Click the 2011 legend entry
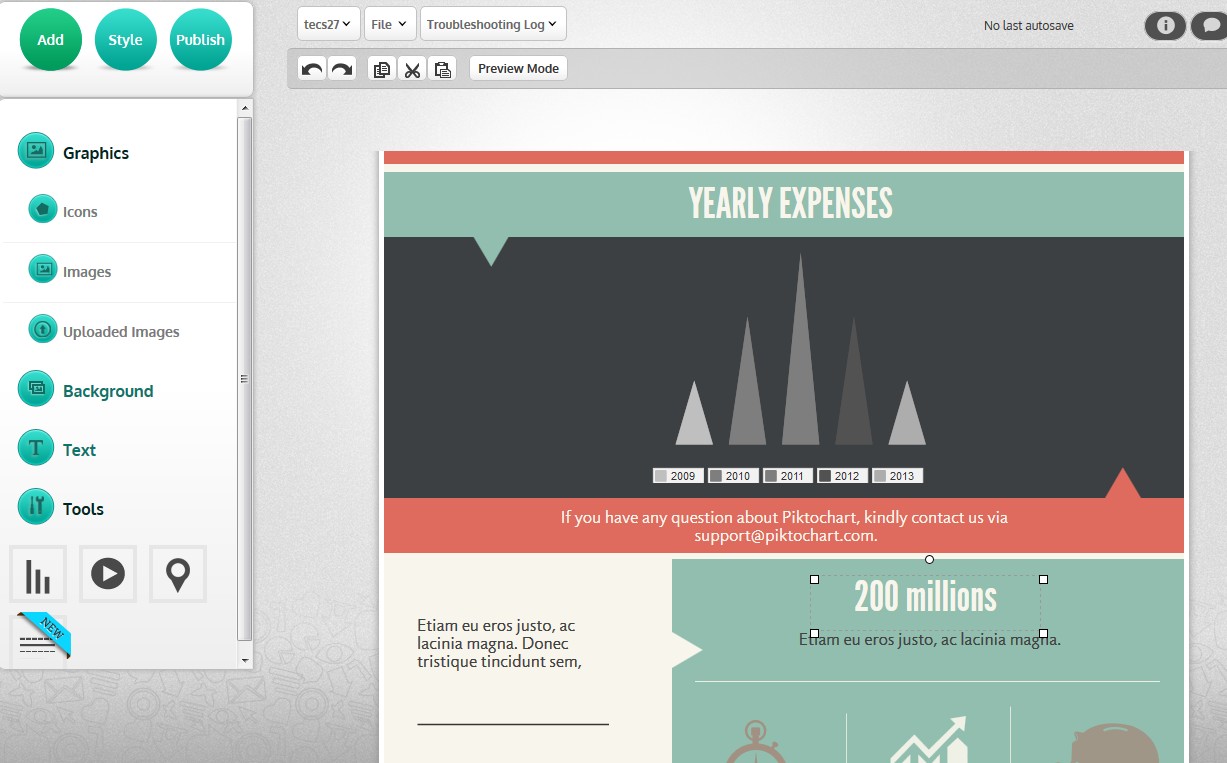This screenshot has width=1227, height=763. click(786, 476)
